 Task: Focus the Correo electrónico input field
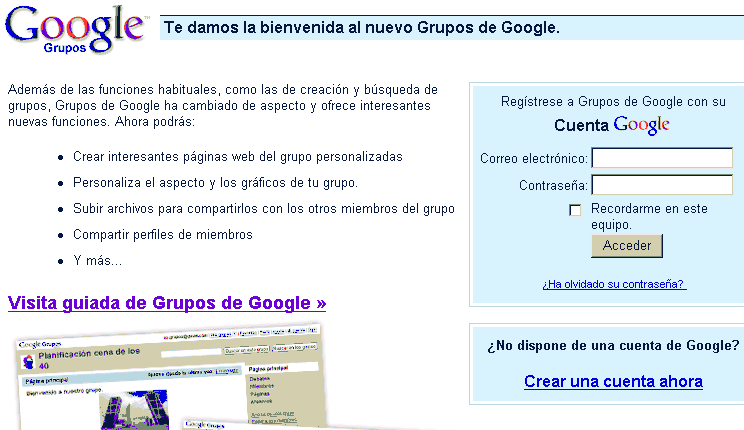coord(662,158)
